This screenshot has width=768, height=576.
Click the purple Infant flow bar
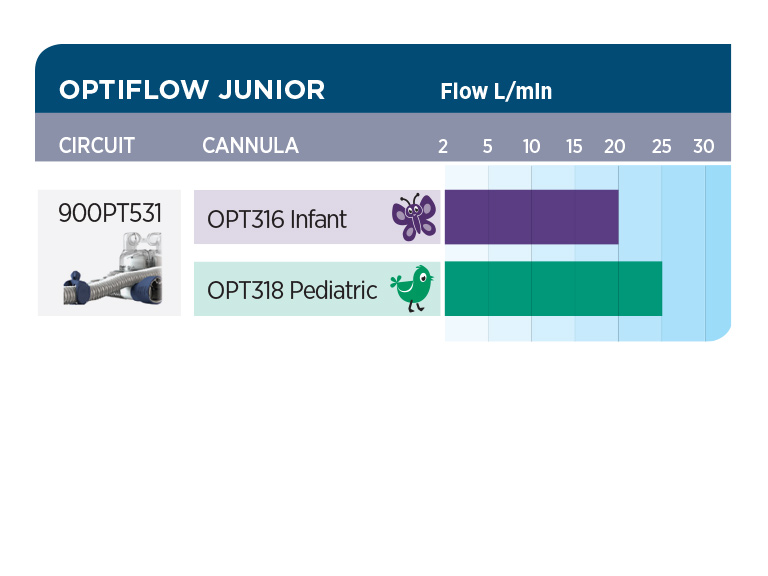[x=531, y=217]
